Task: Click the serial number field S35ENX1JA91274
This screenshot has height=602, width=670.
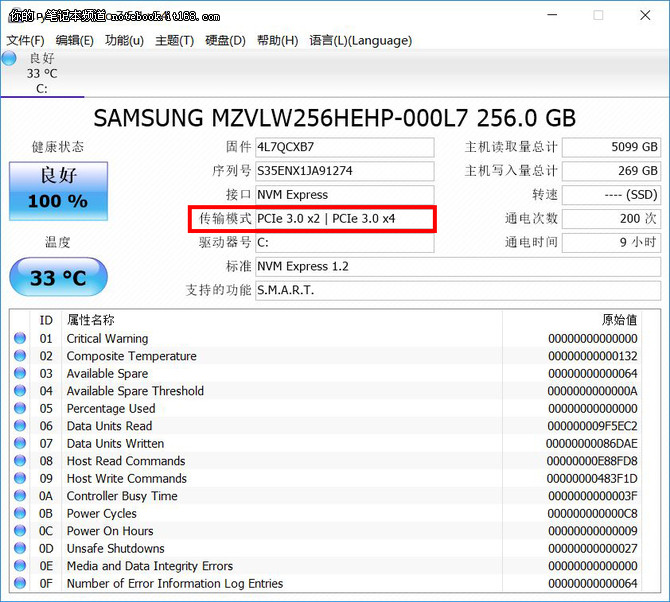Action: click(x=344, y=171)
